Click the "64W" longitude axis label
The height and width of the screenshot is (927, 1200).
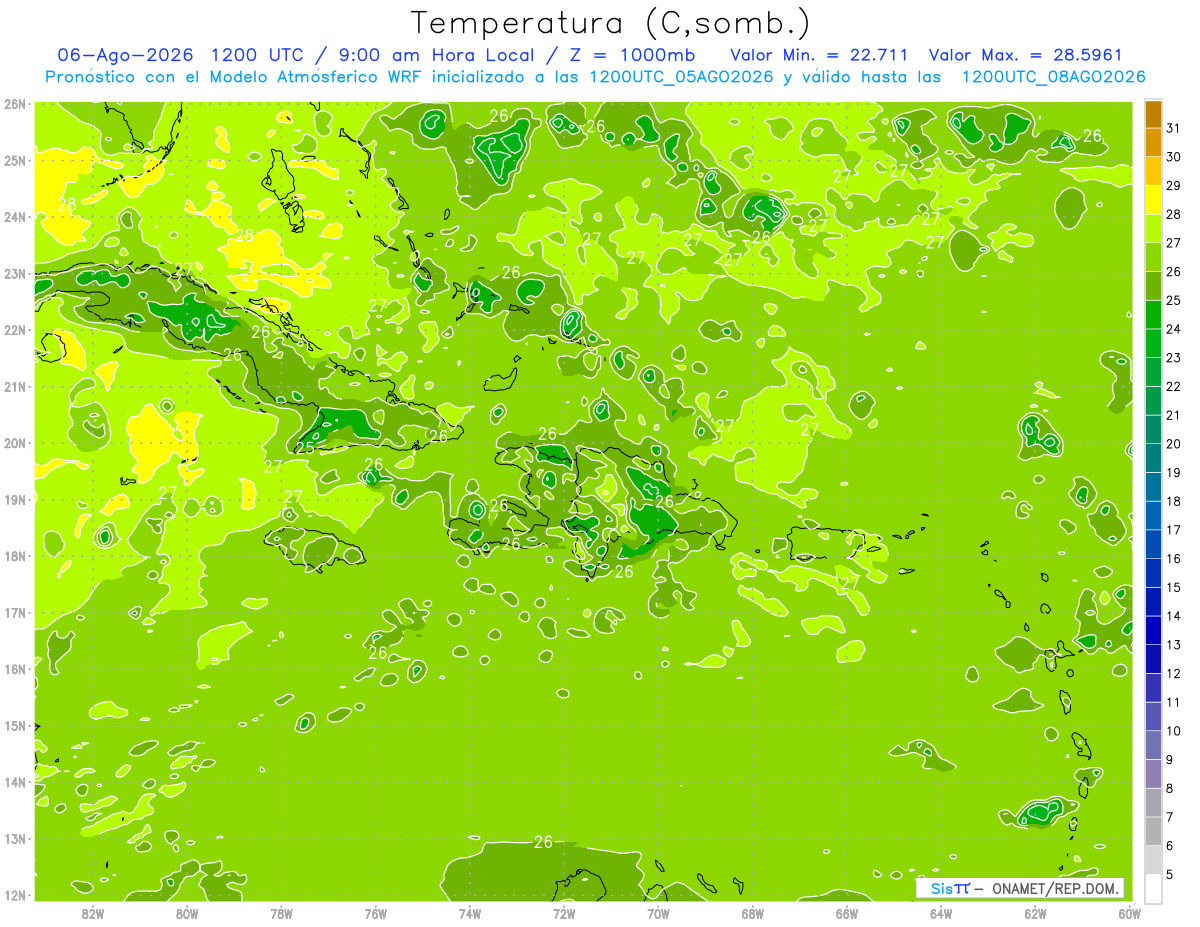point(941,913)
